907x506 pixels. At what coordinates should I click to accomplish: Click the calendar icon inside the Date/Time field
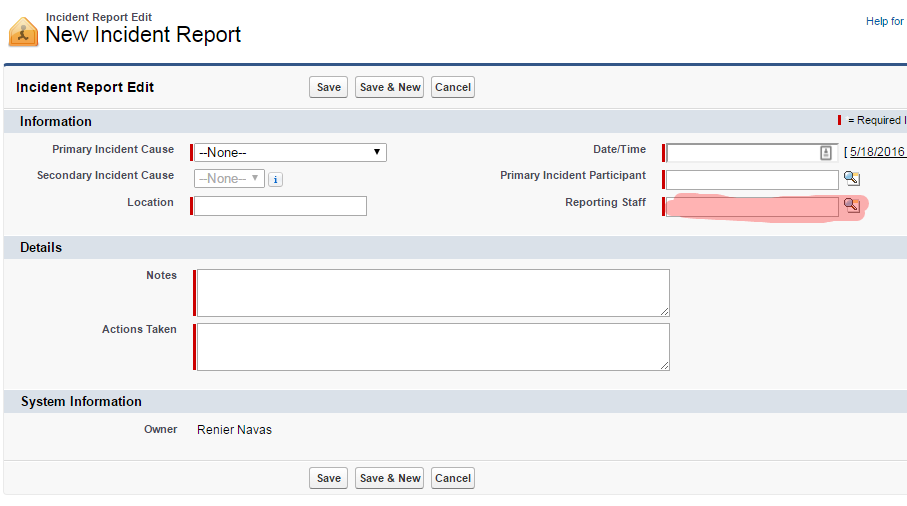pyautogui.click(x=826, y=153)
